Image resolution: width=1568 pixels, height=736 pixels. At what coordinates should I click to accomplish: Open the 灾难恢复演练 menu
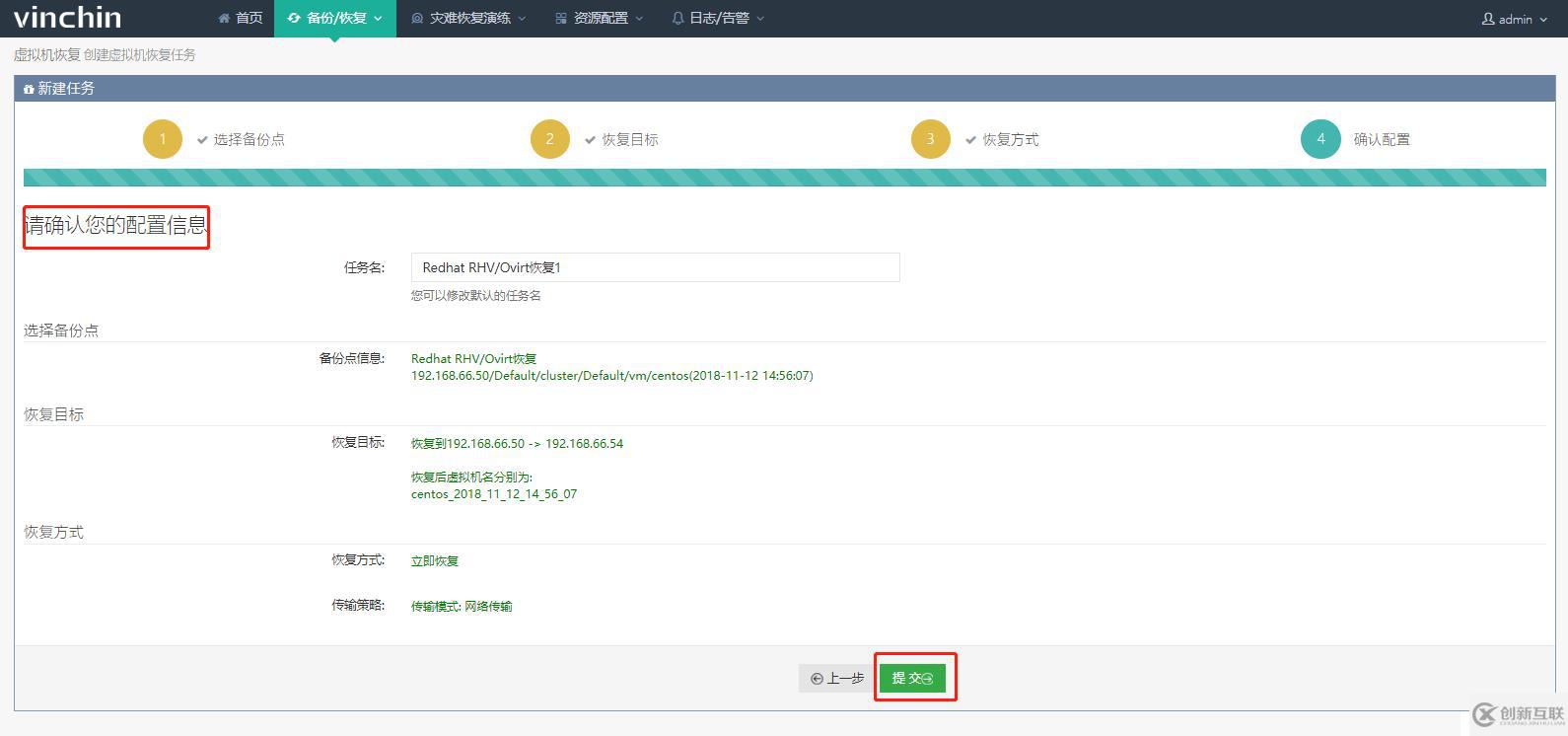[x=468, y=18]
